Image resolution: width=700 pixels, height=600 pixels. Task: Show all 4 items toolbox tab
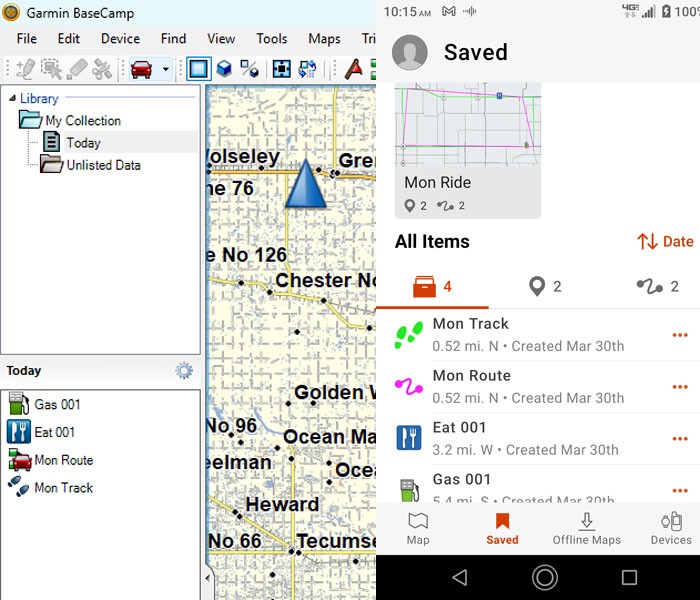(x=432, y=287)
